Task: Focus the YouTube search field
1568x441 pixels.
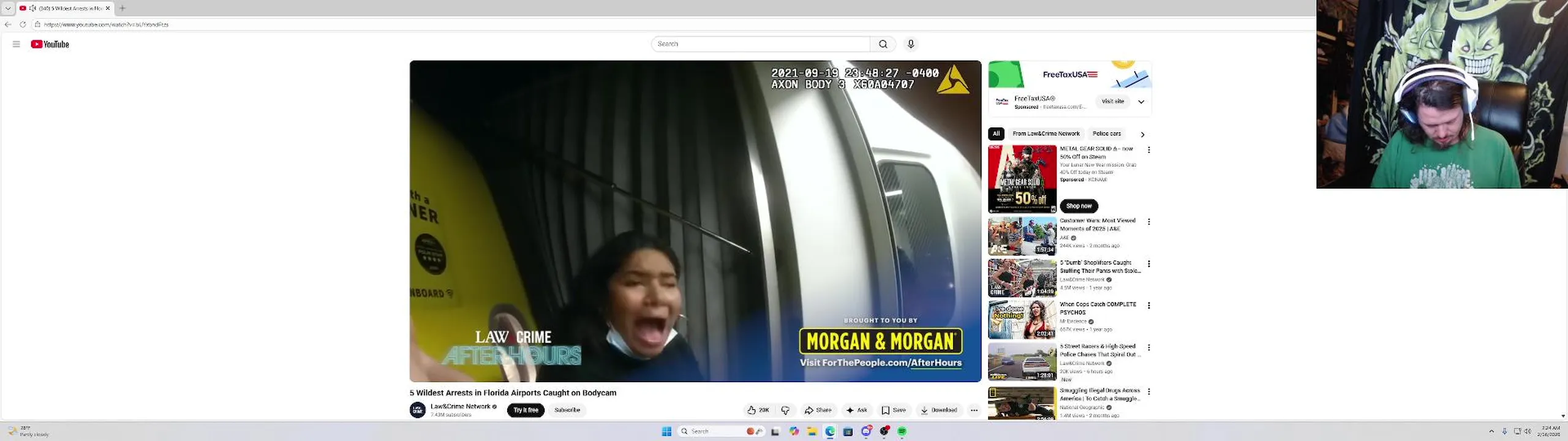Action: pos(761,44)
